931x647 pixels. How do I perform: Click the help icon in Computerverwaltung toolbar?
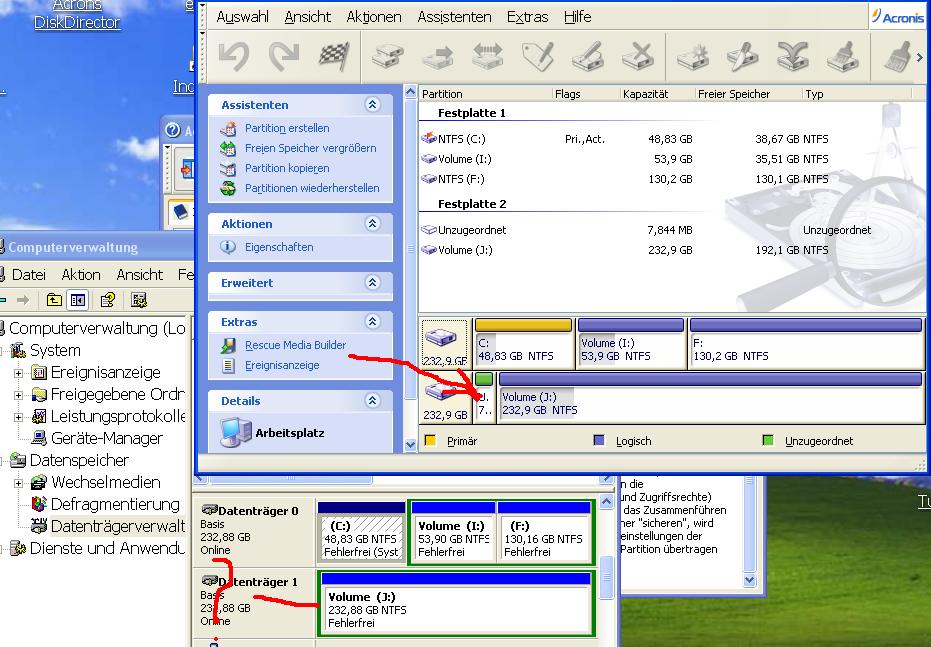click(x=108, y=300)
